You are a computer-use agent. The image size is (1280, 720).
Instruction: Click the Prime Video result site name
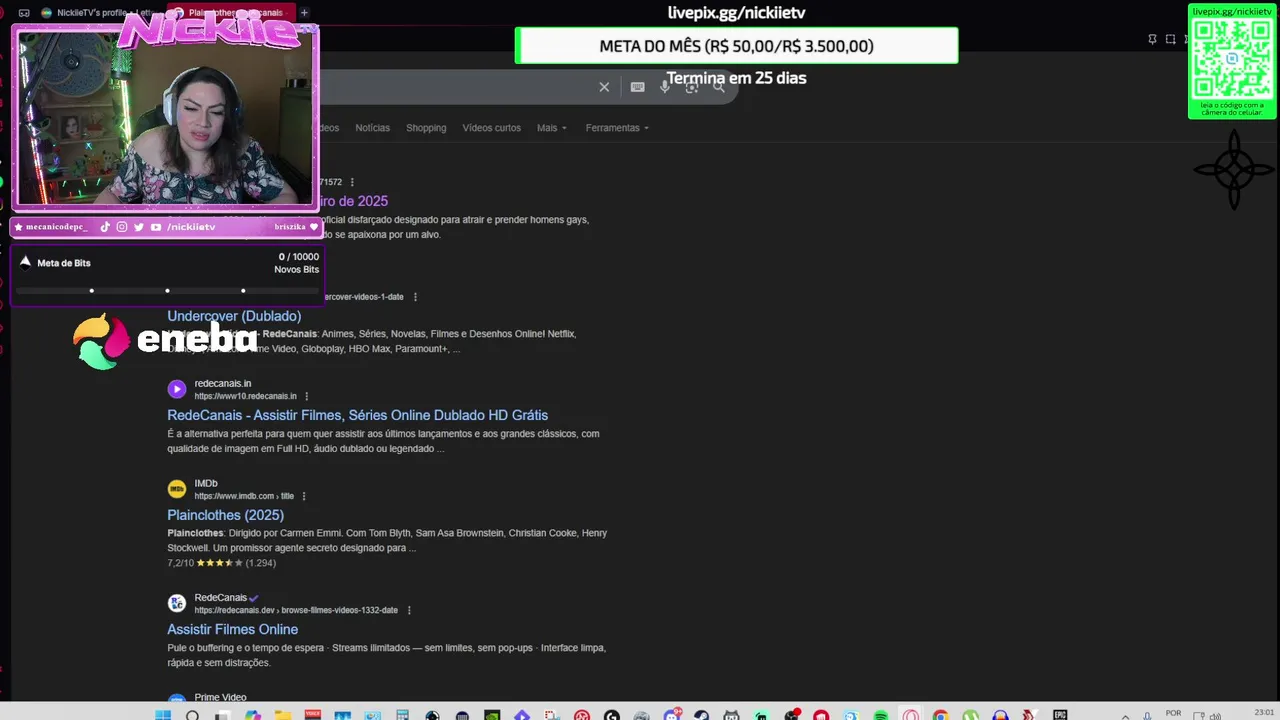pyautogui.click(x=220, y=697)
